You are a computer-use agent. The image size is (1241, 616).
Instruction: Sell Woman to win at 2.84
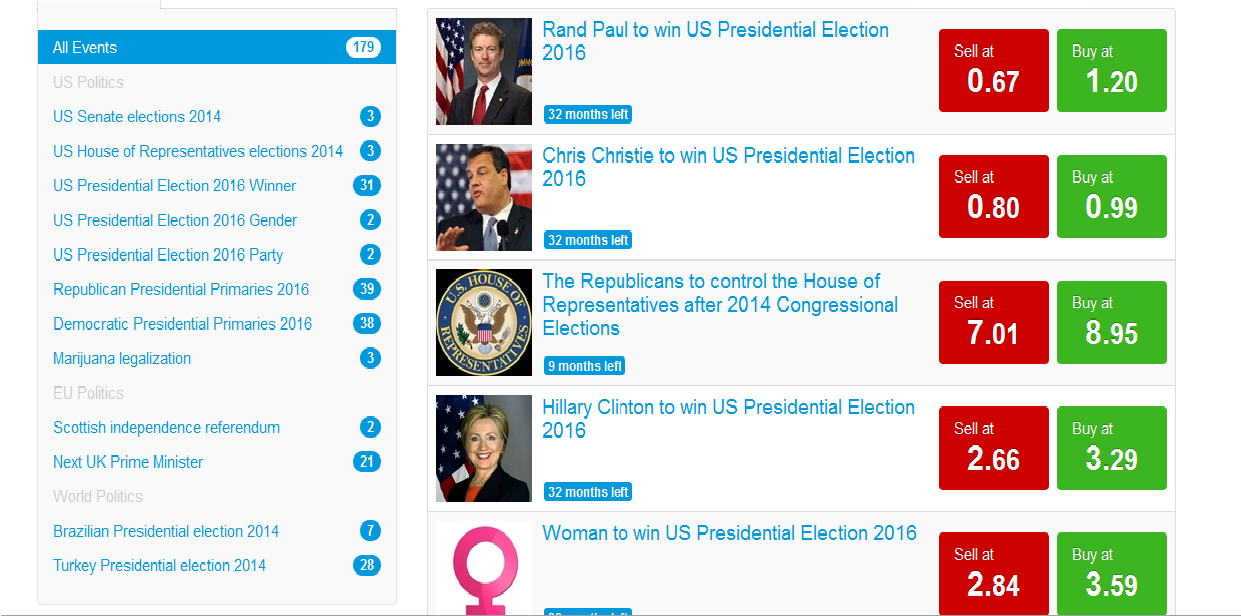tap(993, 574)
